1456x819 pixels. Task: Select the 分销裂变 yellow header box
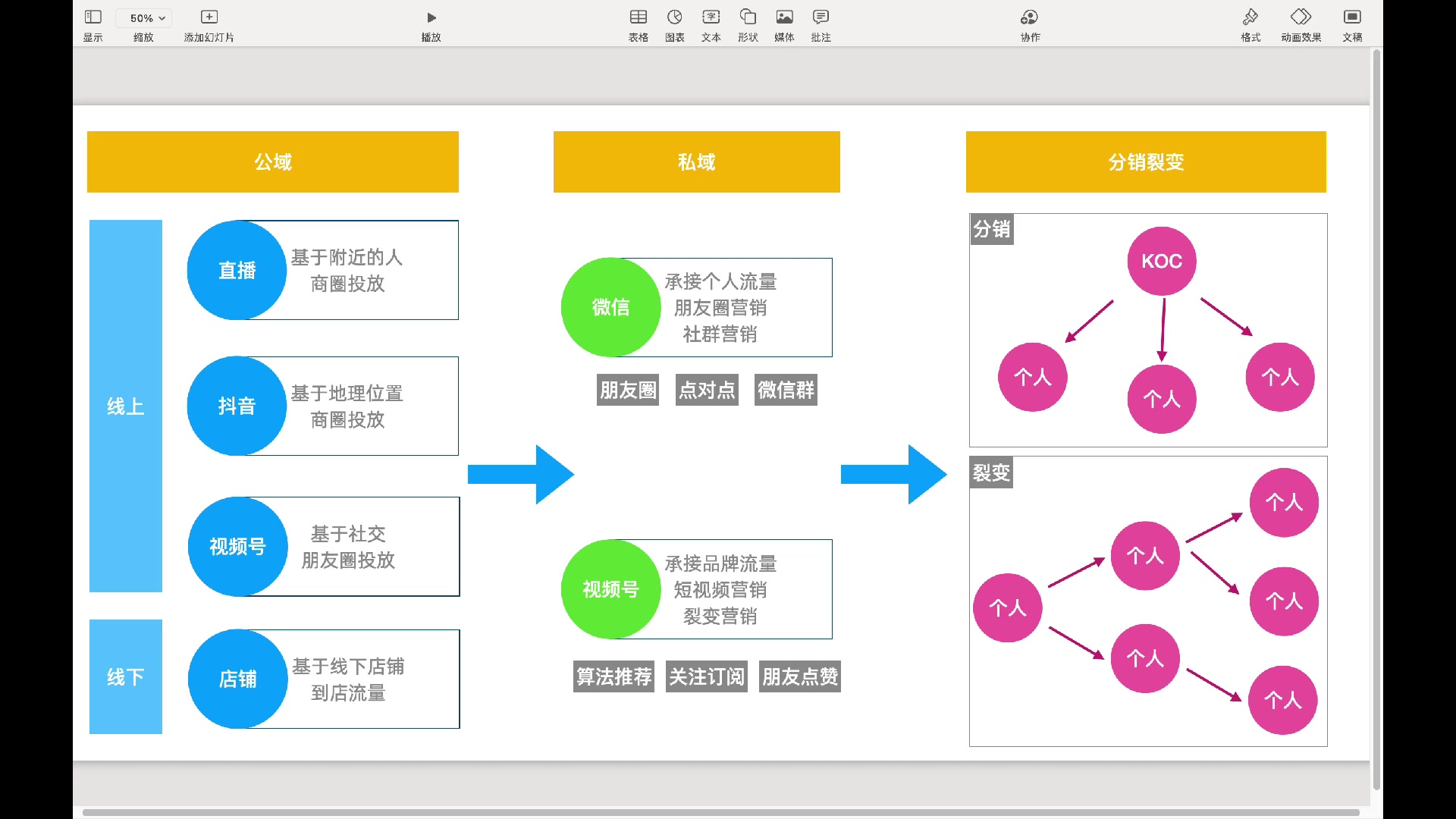(1146, 162)
